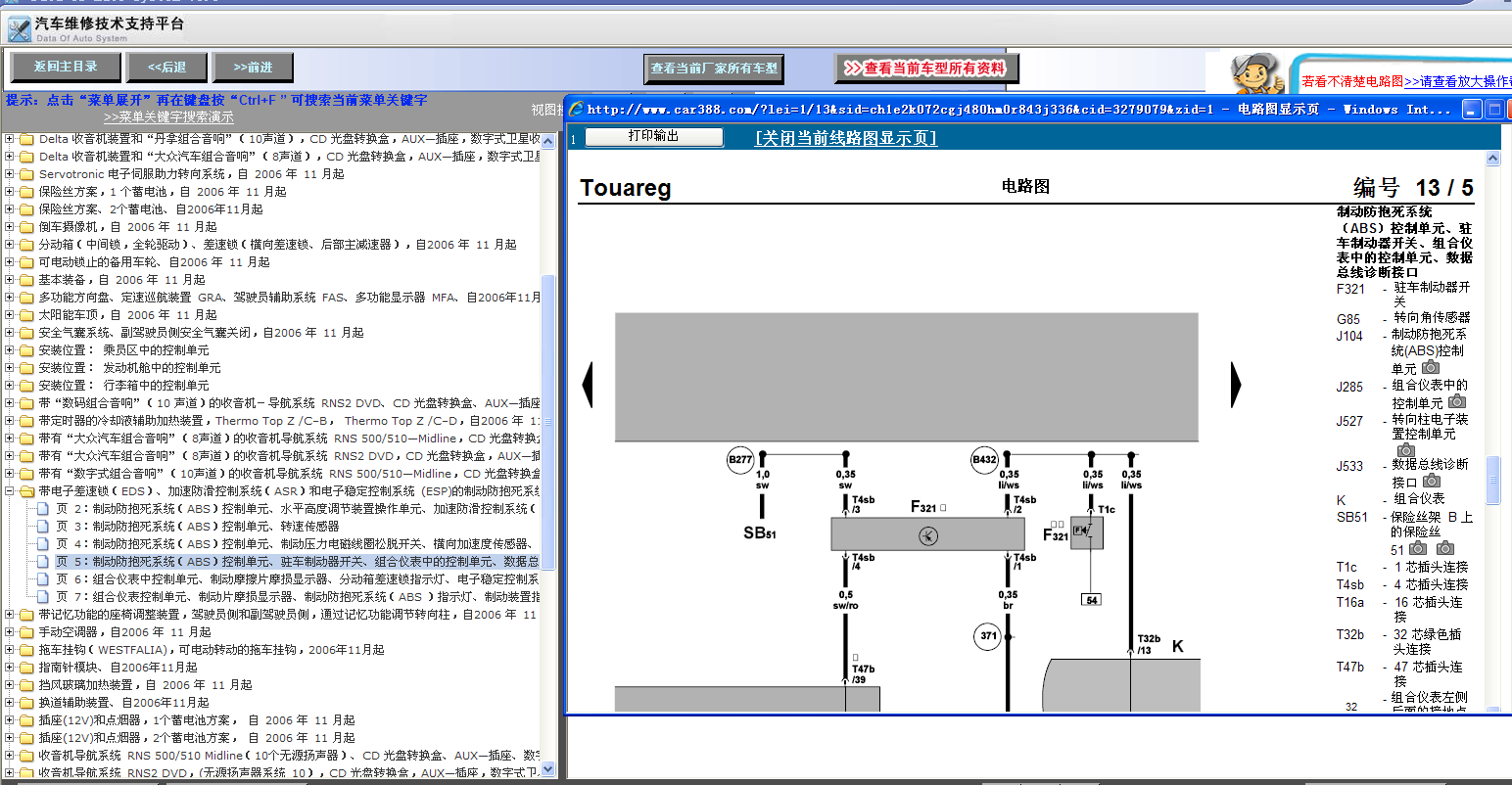
Task: Click the page icon for 页 4 制动压力电磁线圈
Action: (x=43, y=544)
